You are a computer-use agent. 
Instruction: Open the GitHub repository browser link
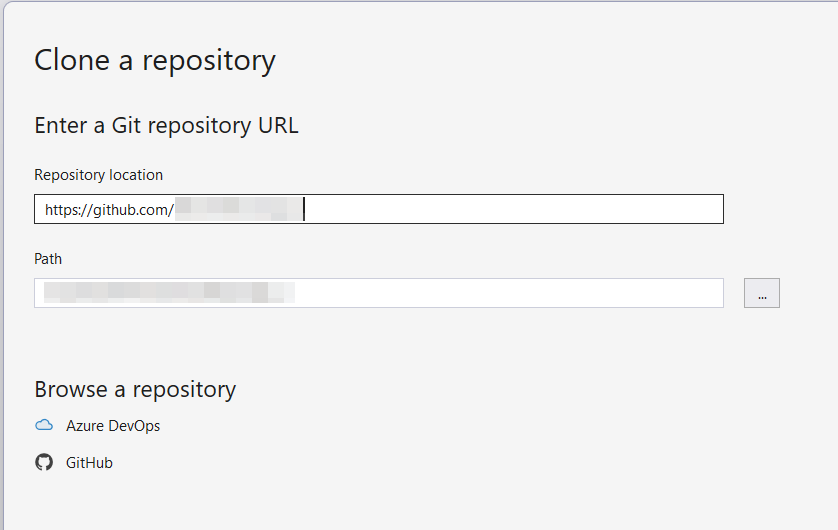[89, 463]
